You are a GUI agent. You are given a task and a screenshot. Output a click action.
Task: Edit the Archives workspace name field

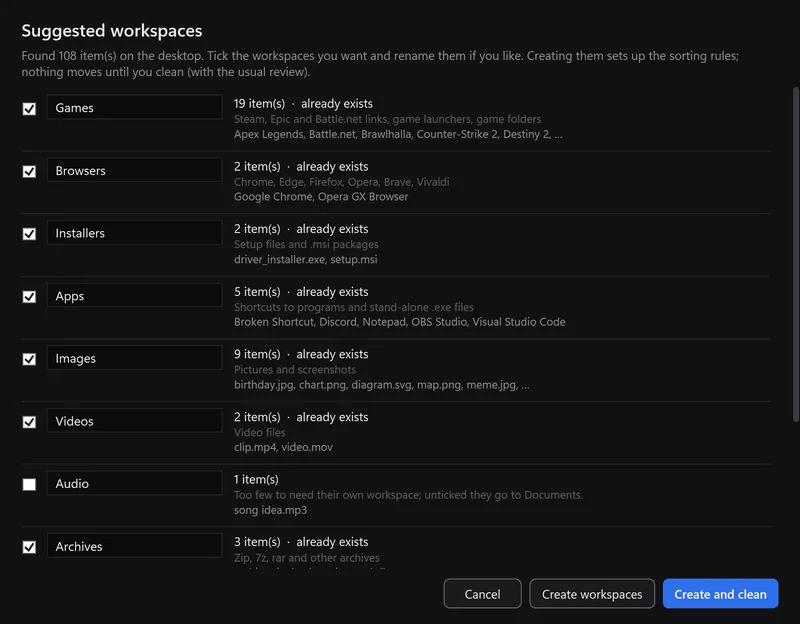135,546
